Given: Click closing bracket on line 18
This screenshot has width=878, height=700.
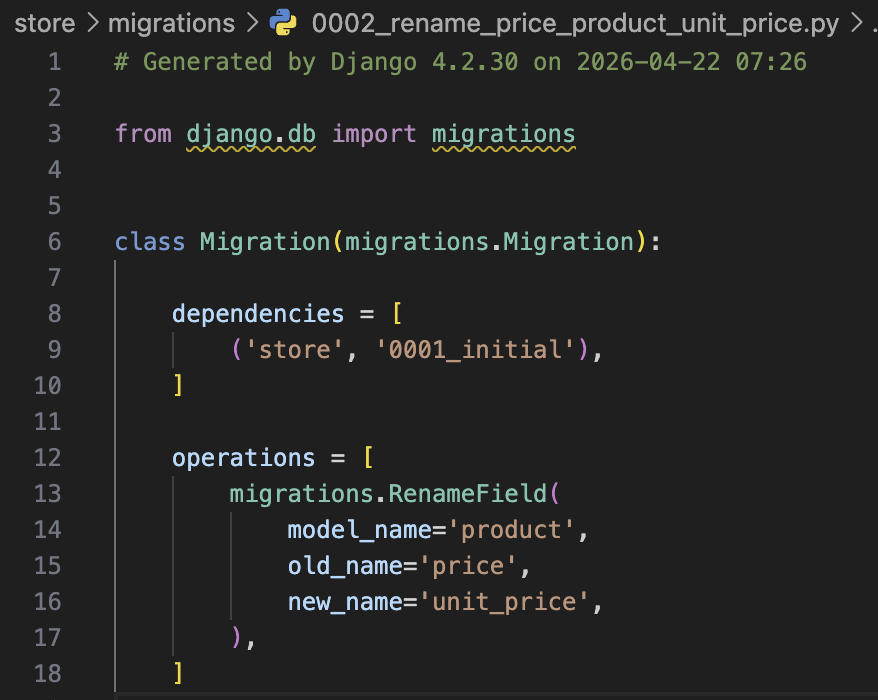Looking at the screenshot, I should (178, 673).
